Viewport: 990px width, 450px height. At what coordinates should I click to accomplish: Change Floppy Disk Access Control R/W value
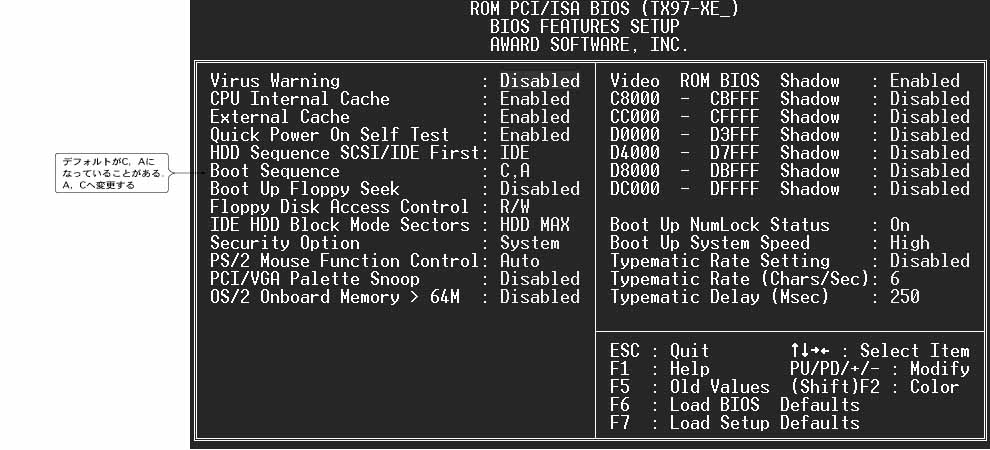[515, 207]
